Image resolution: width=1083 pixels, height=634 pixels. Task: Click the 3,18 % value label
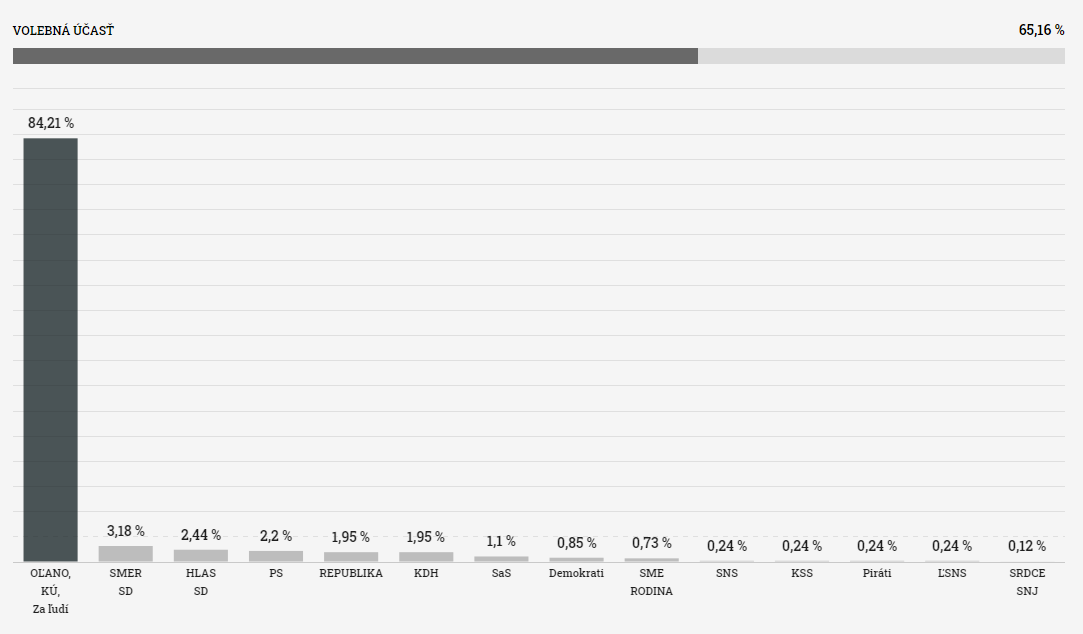pos(126,531)
